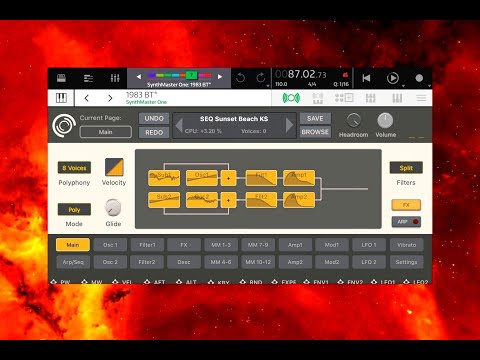The width and height of the screenshot is (480, 360).
Task: Start playback with the play button
Action: point(393,78)
